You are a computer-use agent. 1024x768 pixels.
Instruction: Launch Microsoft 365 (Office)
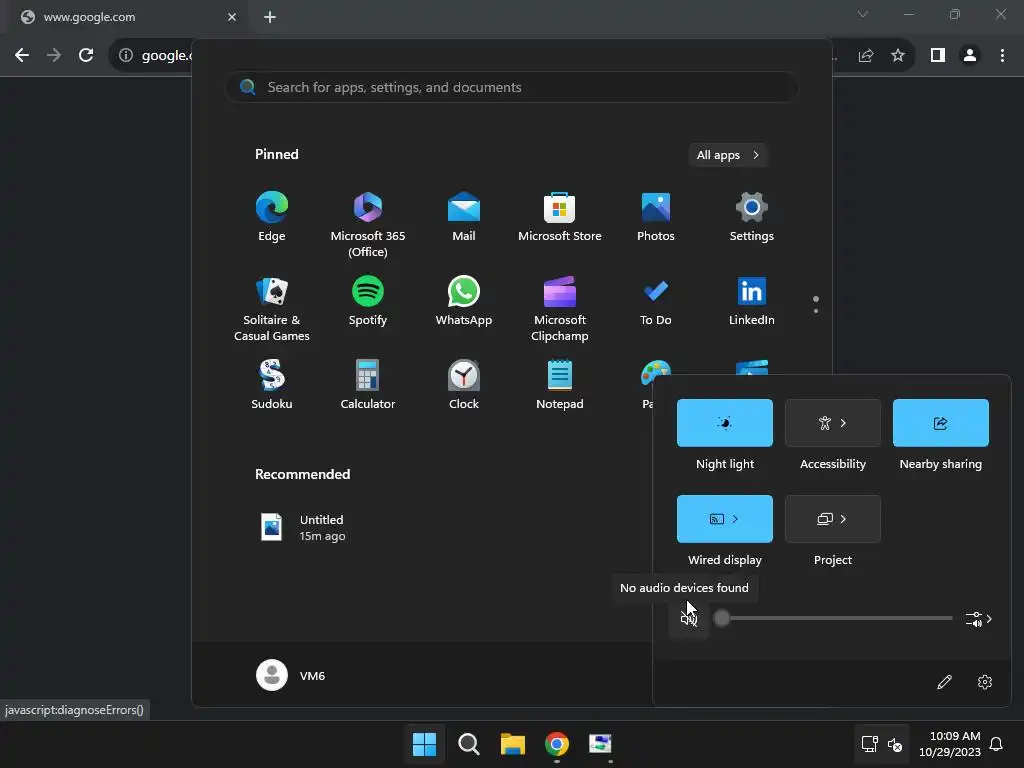368,224
